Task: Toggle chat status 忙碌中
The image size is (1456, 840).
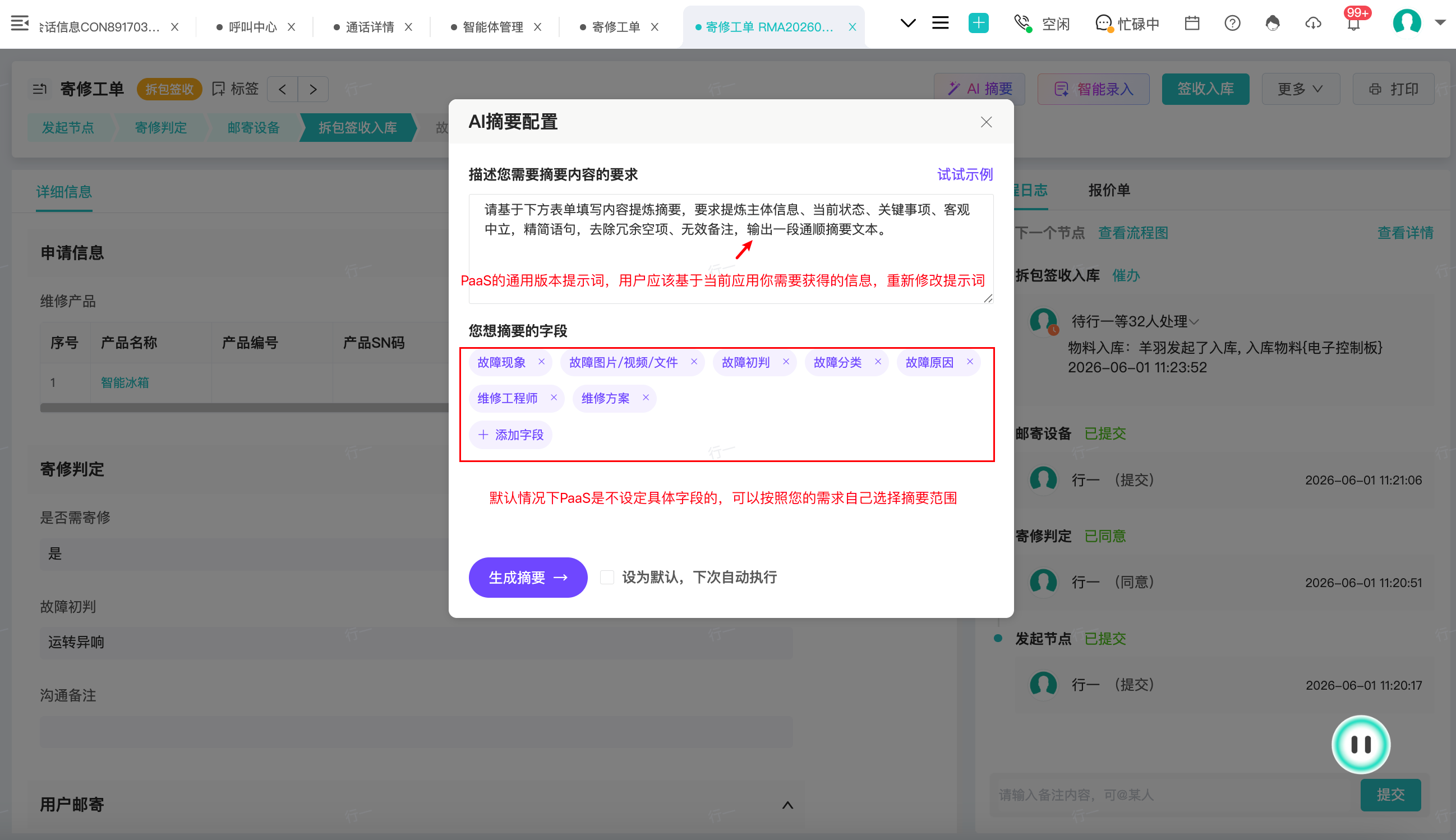Action: (1127, 24)
